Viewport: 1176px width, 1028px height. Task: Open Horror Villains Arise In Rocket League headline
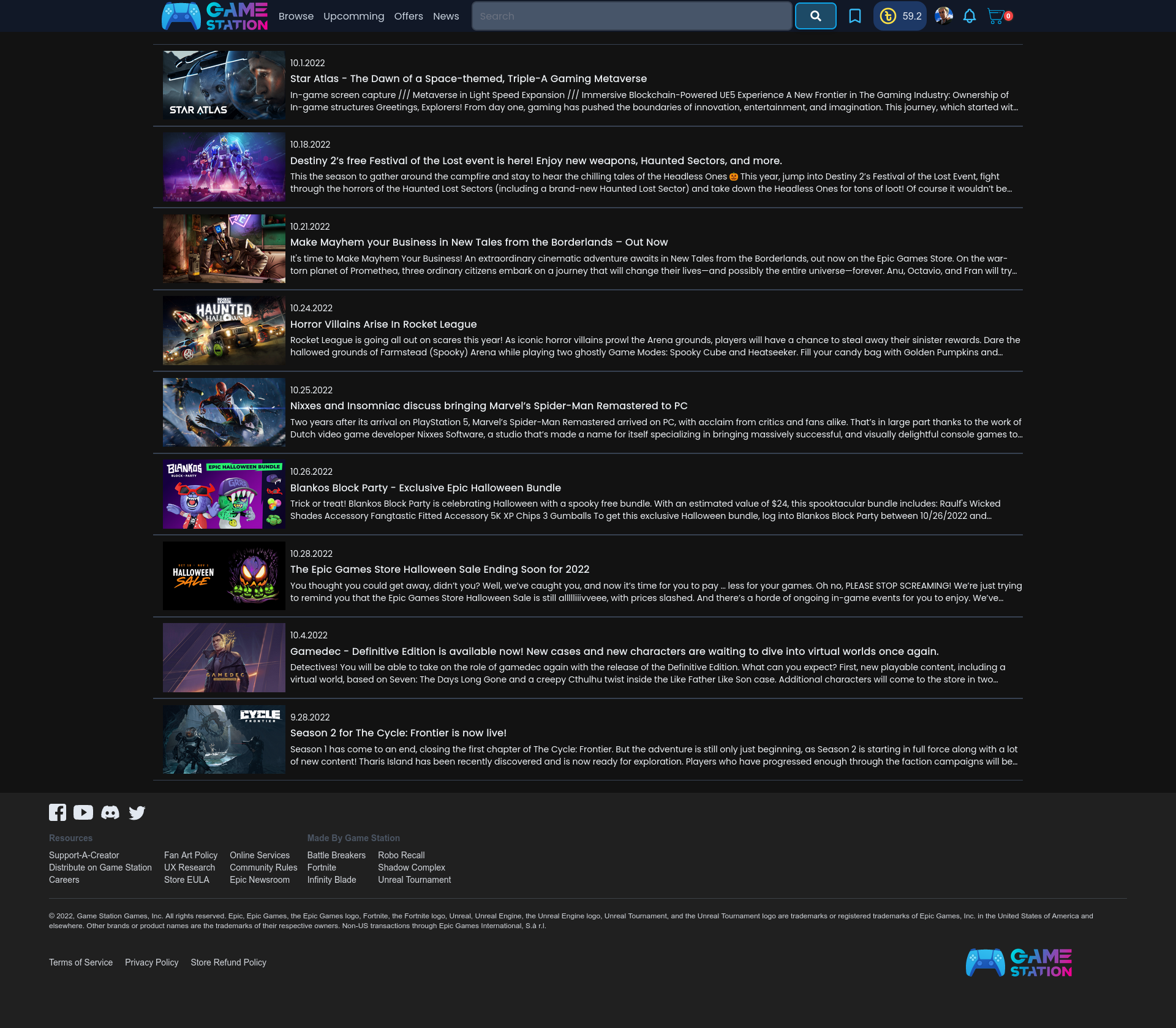pyautogui.click(x=383, y=324)
